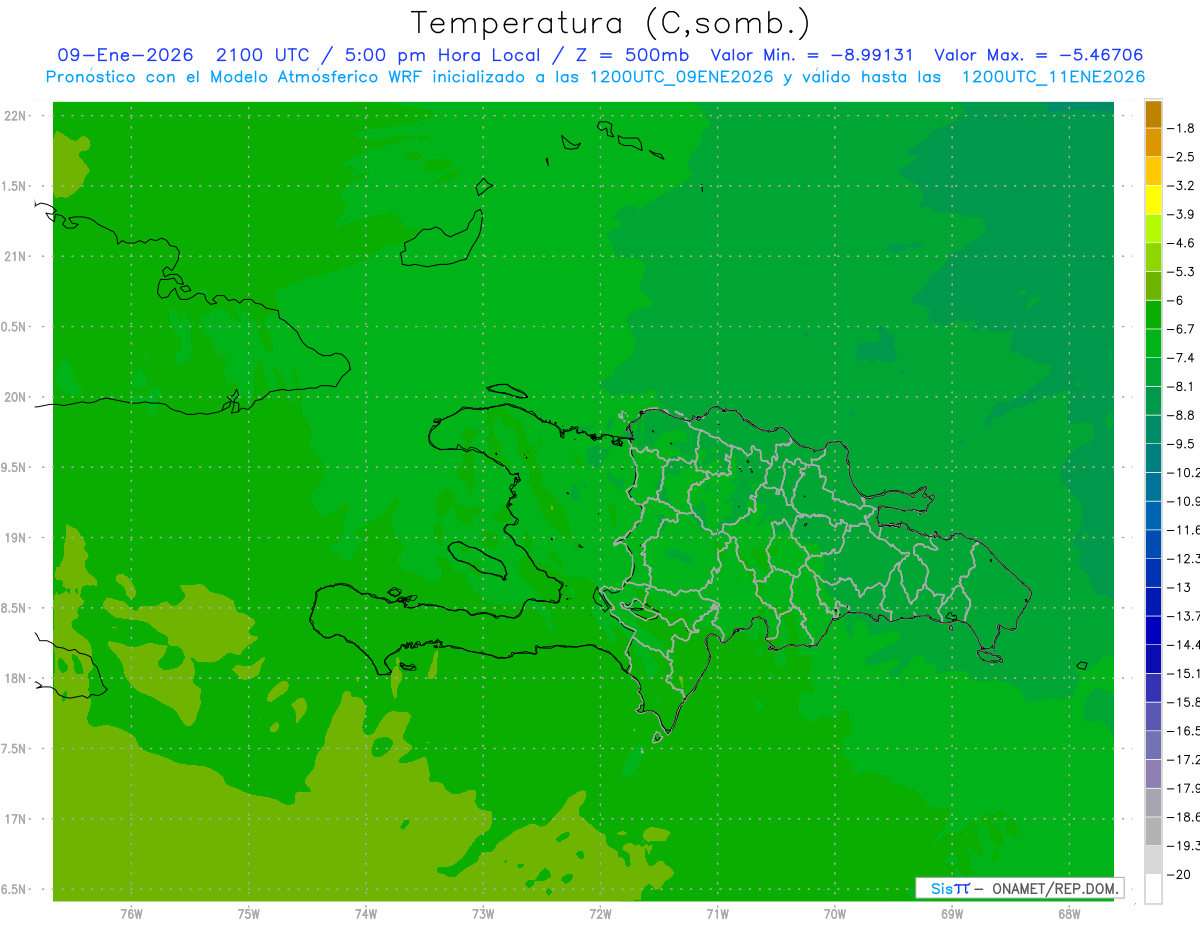Pick the yellow swatch between -3.2 and -3.9
This screenshot has height=927, width=1200.
(1153, 200)
